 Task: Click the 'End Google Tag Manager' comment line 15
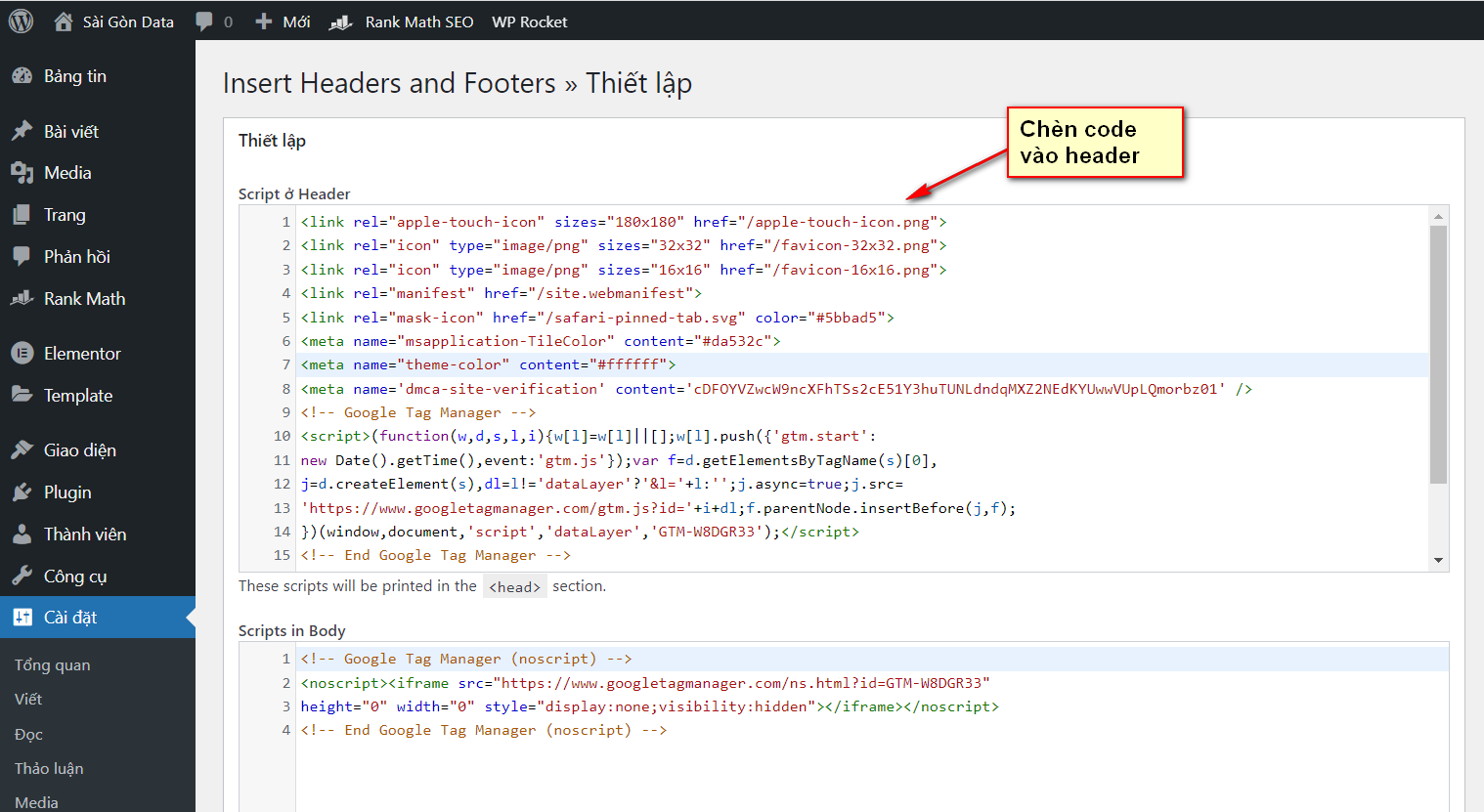pyautogui.click(x=436, y=555)
